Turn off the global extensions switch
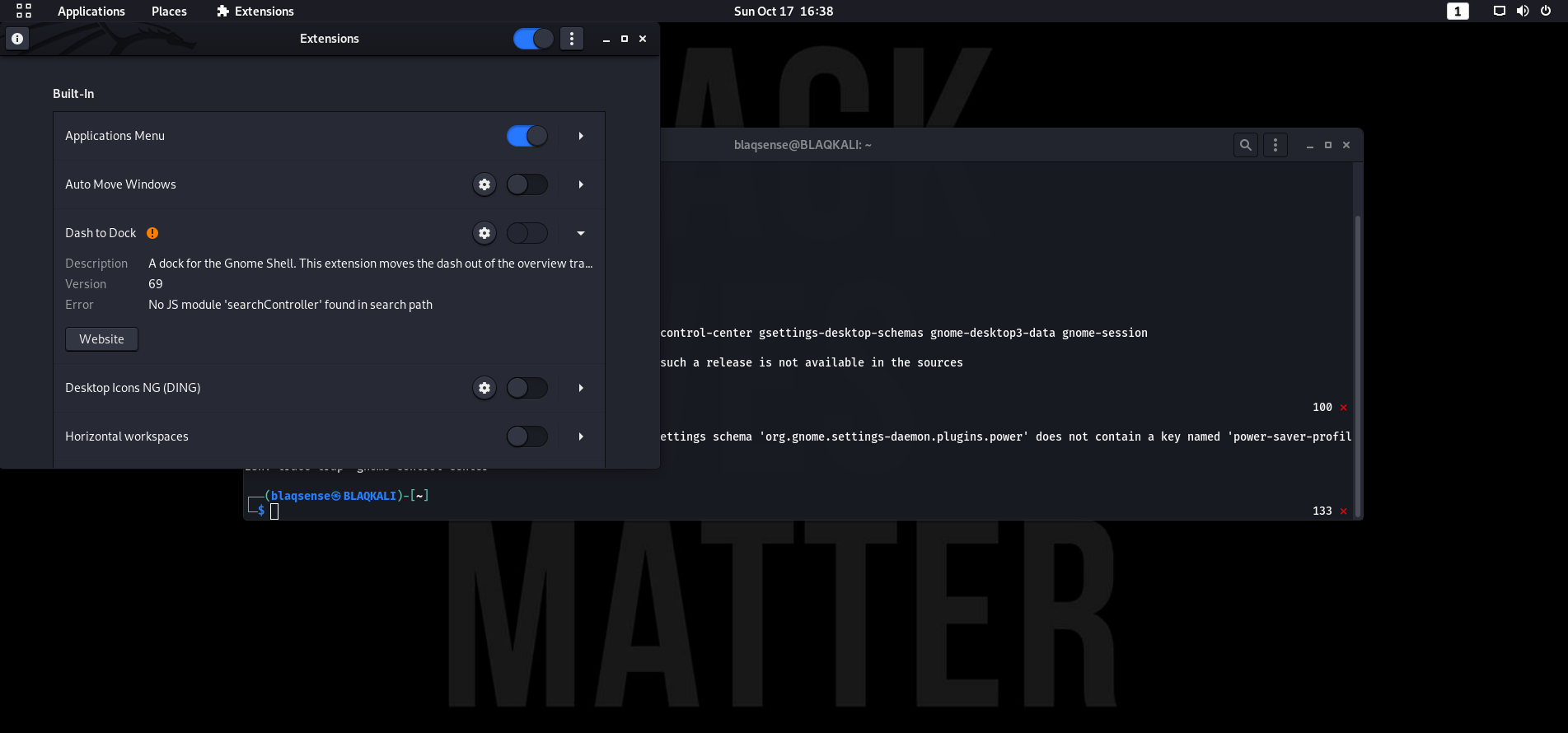The image size is (1568, 733). pyautogui.click(x=533, y=39)
